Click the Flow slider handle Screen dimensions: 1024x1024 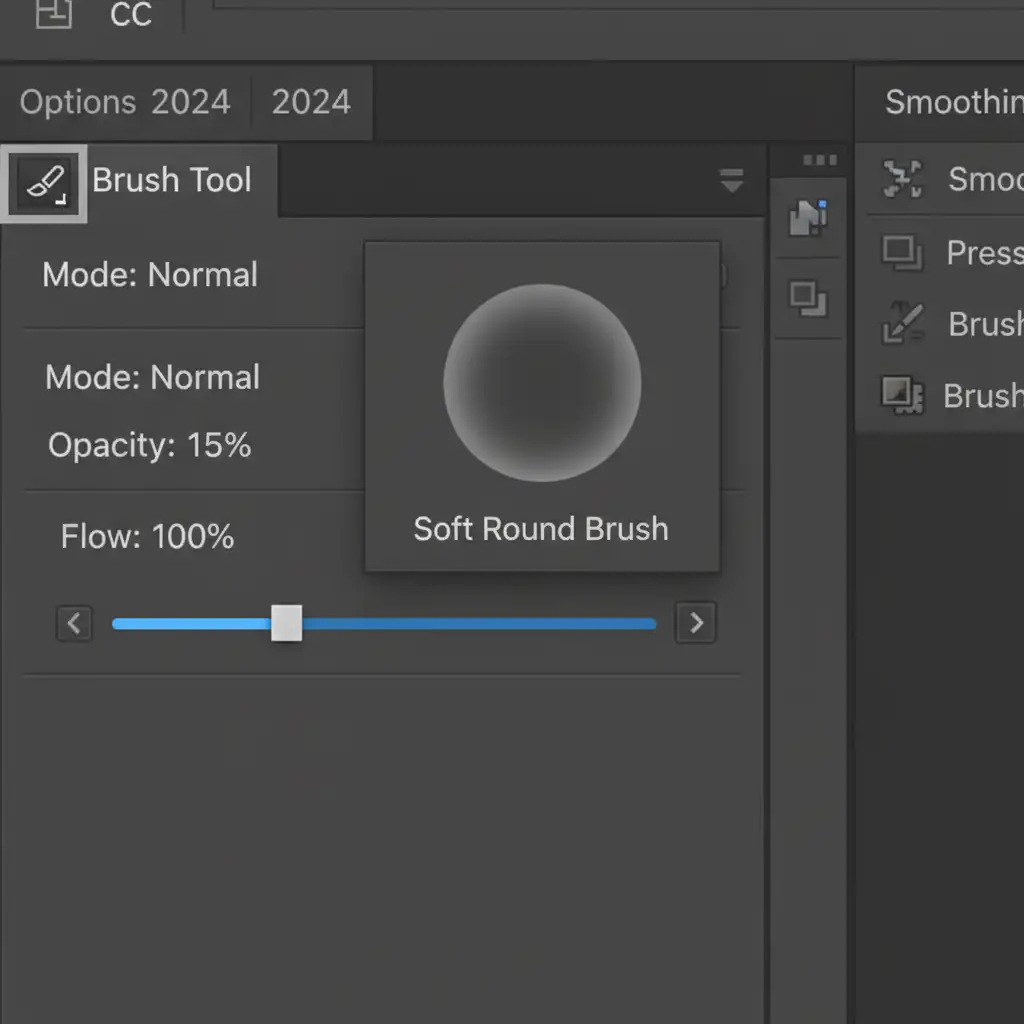pyautogui.click(x=287, y=623)
